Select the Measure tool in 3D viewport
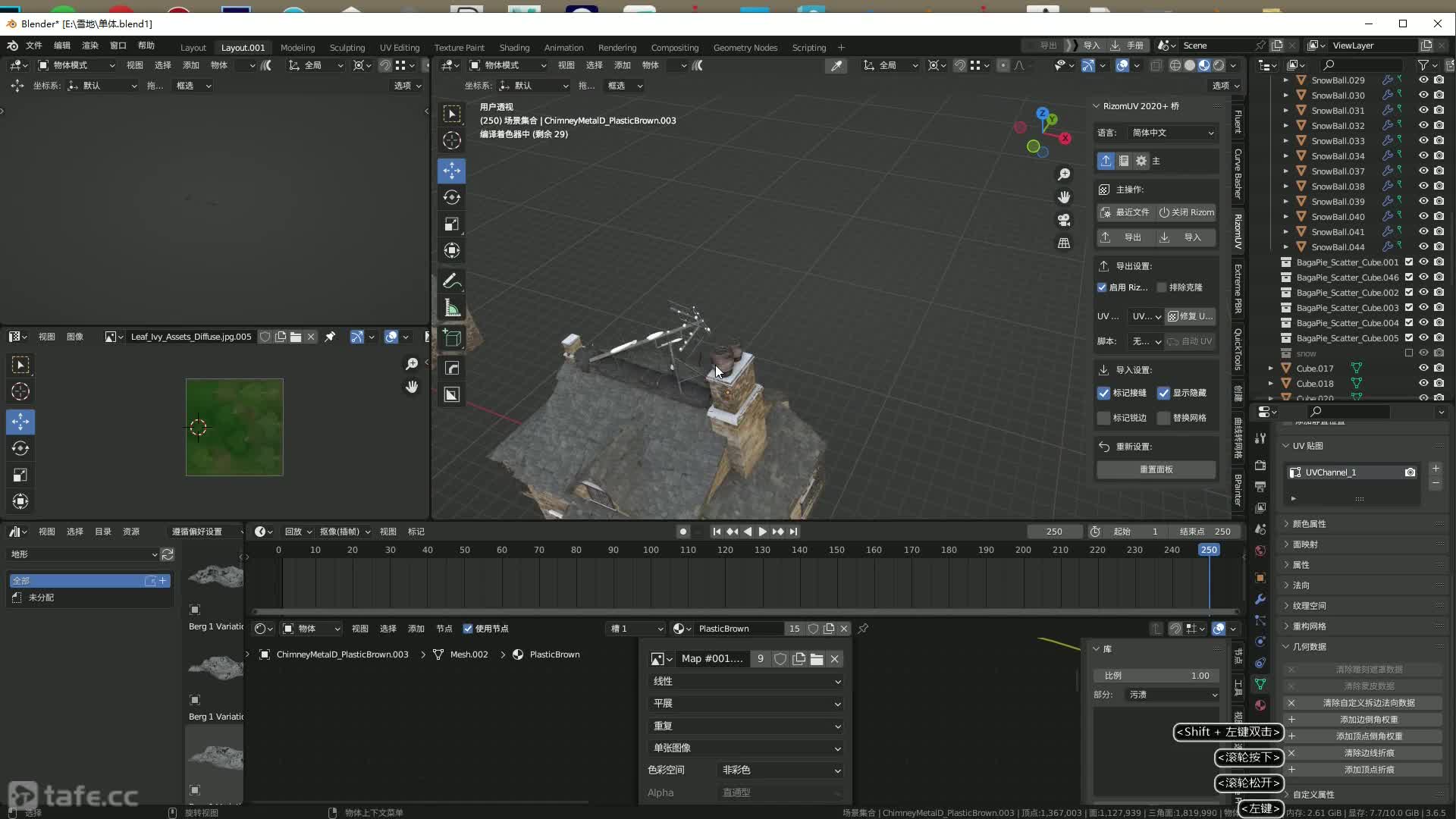 (451, 308)
